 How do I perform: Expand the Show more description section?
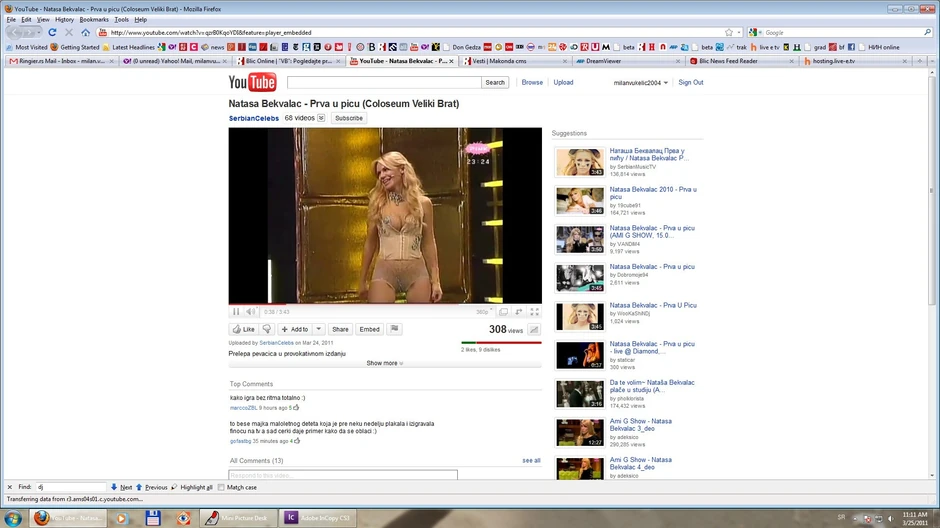[x=385, y=363]
